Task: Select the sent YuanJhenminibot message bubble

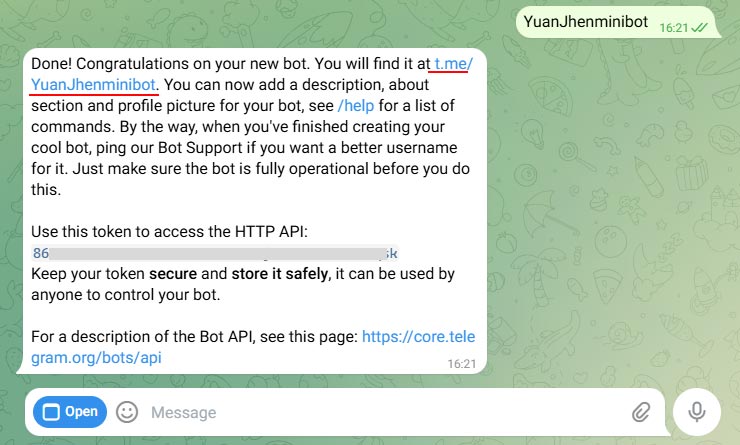Action: (616, 22)
